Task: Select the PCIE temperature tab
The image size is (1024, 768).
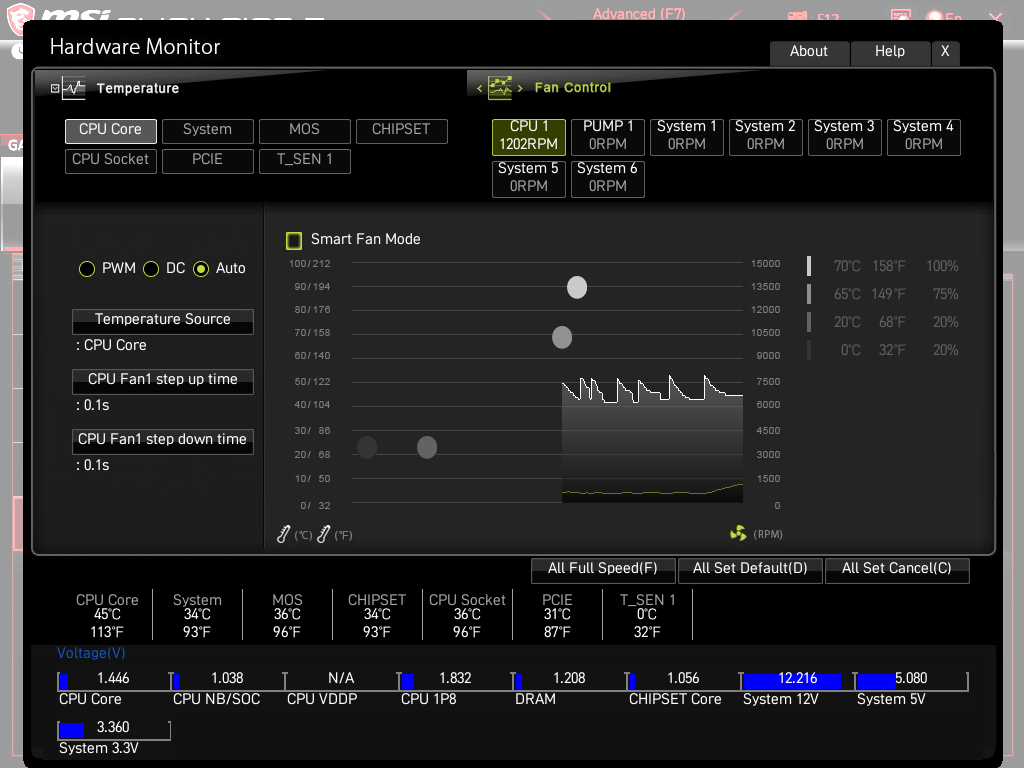Action: pos(208,161)
